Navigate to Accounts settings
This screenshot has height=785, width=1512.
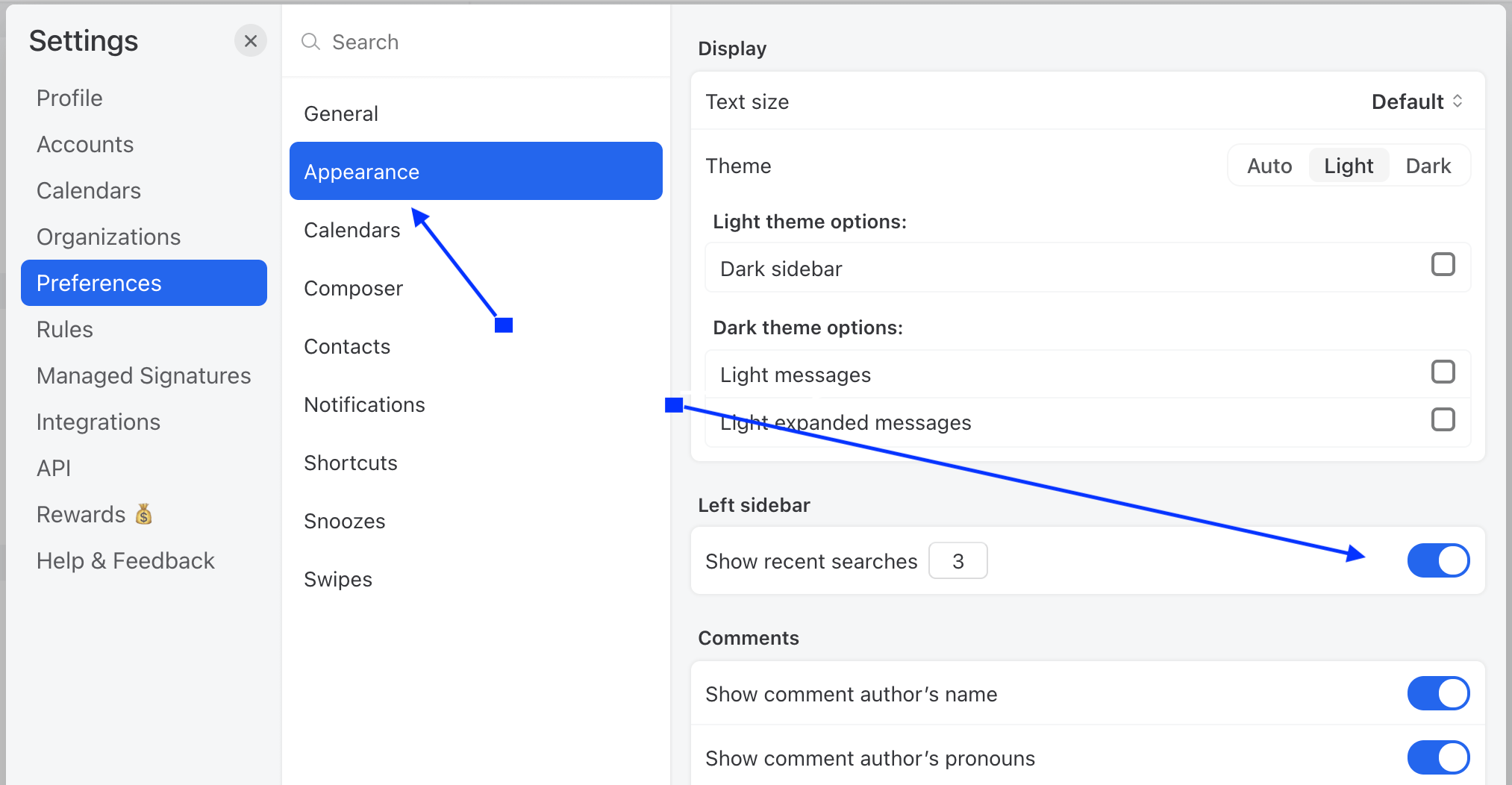tap(85, 144)
